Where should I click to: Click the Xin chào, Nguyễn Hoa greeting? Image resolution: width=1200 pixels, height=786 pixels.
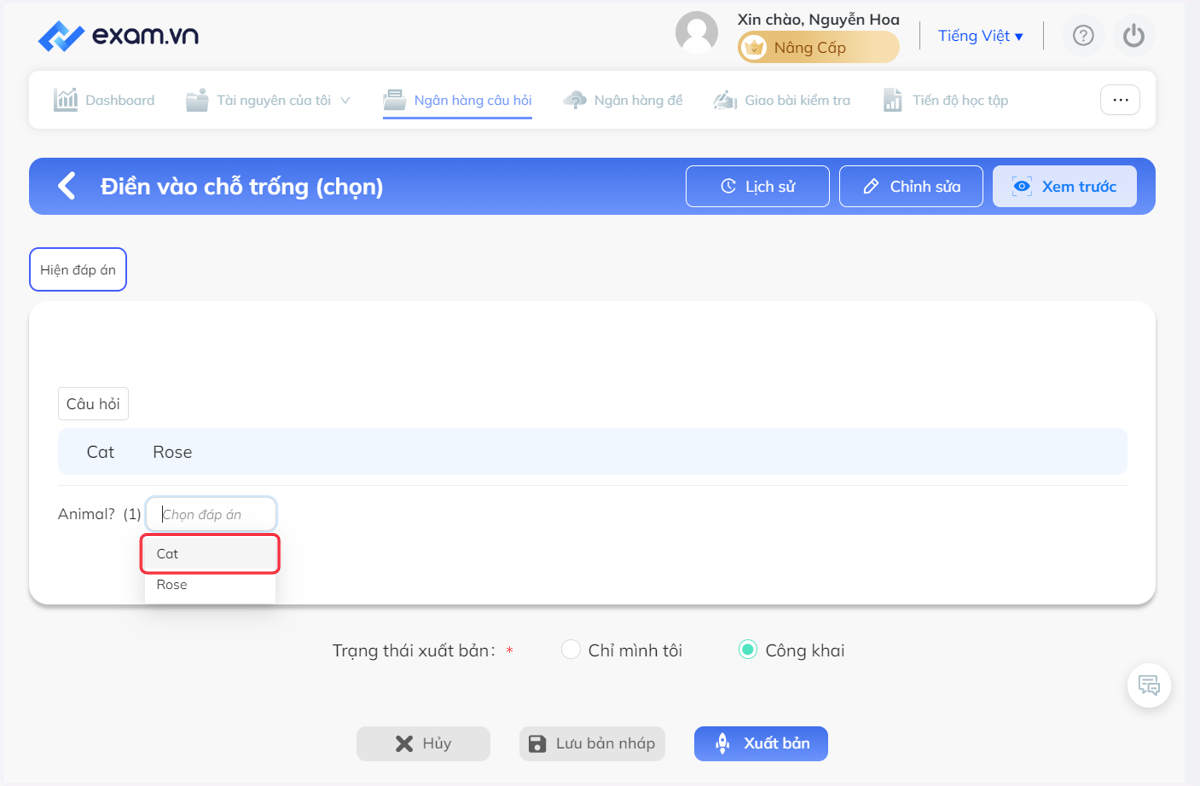[x=818, y=19]
